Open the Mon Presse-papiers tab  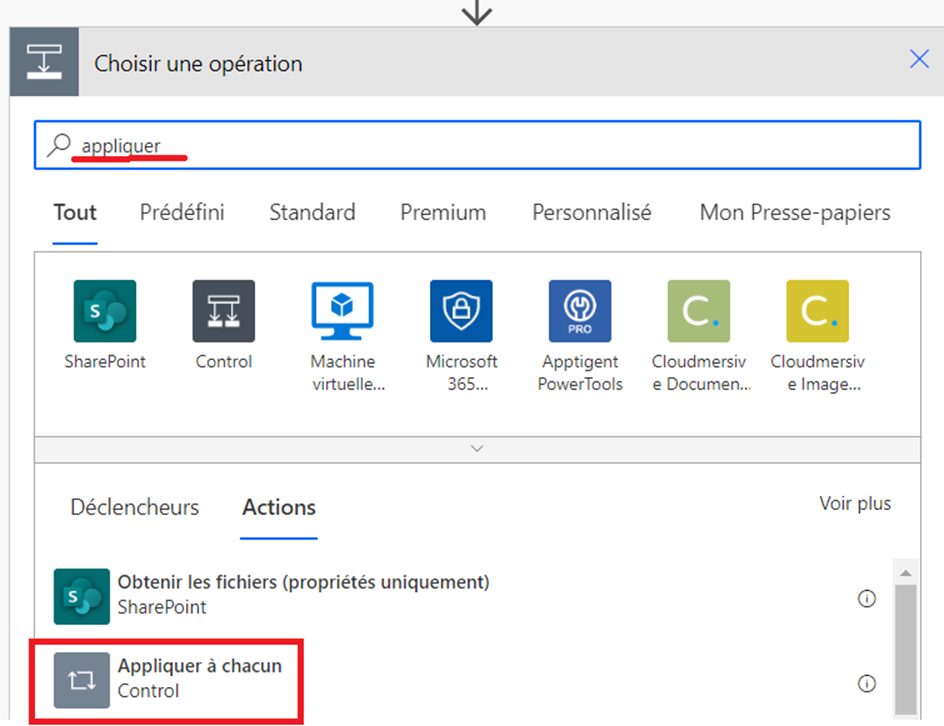pos(795,213)
